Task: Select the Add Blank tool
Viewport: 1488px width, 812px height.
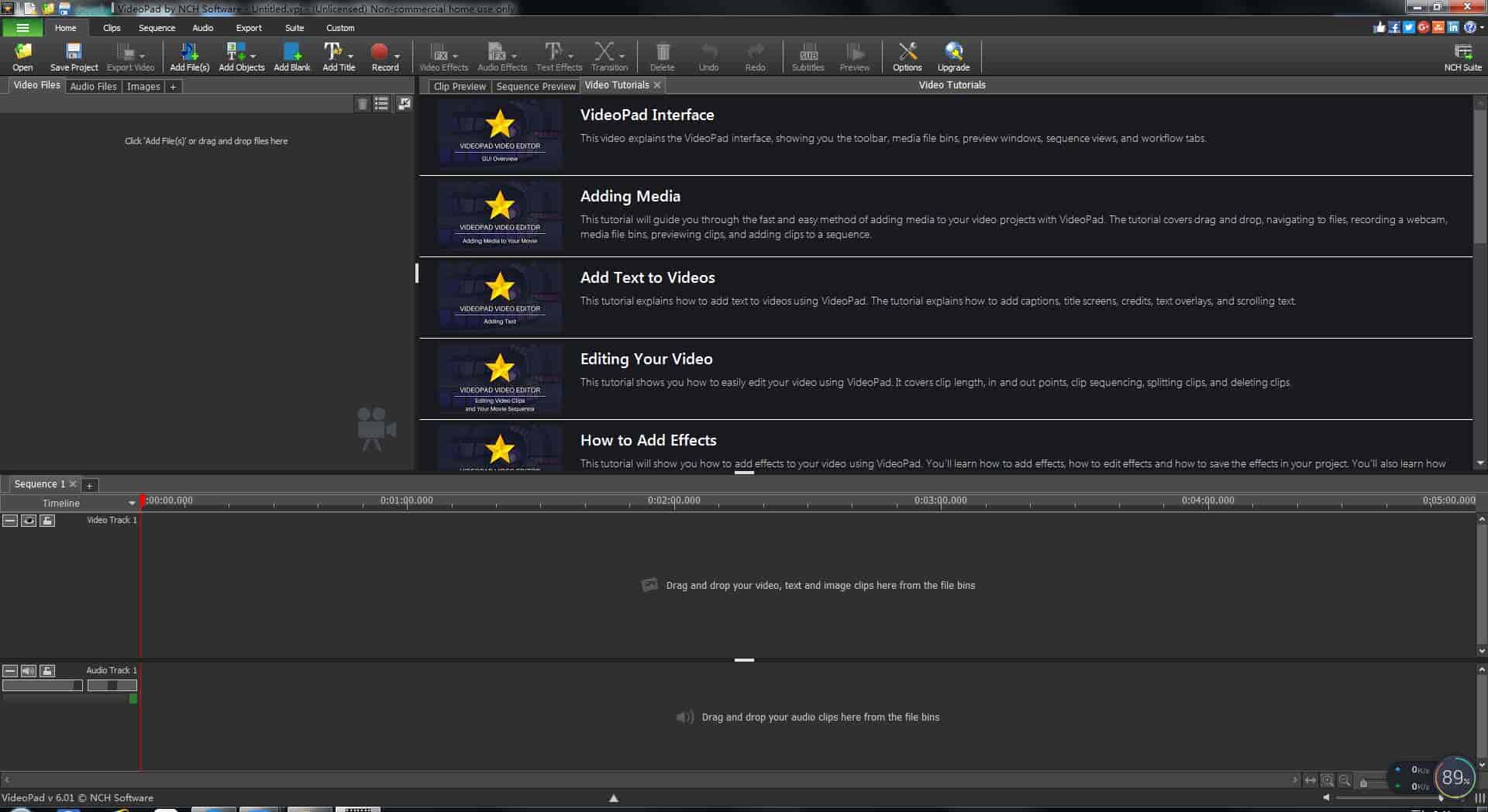Action: point(292,54)
